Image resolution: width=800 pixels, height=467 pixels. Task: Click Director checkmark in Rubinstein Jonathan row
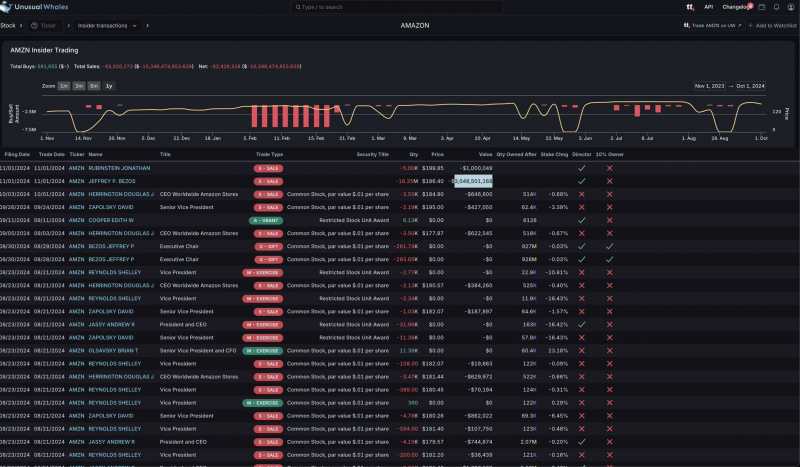pos(581,168)
